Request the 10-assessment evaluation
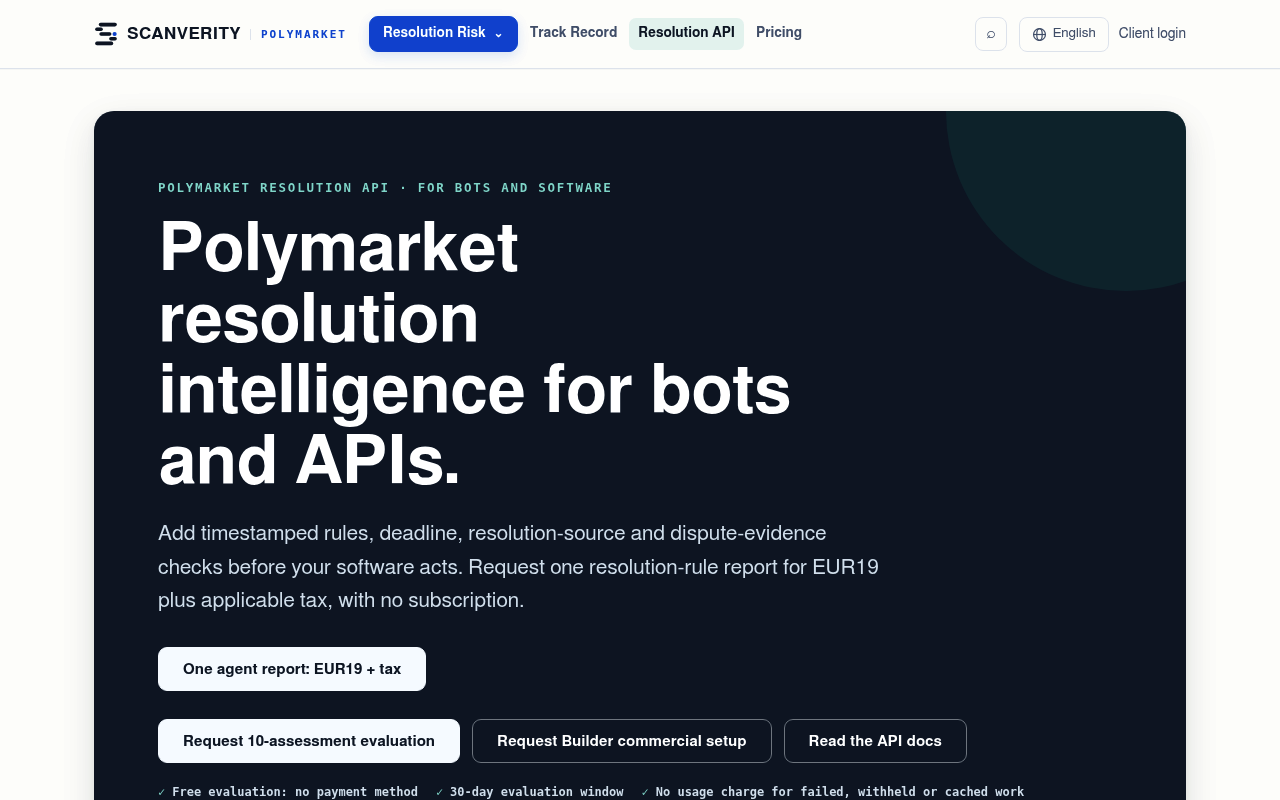 309,741
